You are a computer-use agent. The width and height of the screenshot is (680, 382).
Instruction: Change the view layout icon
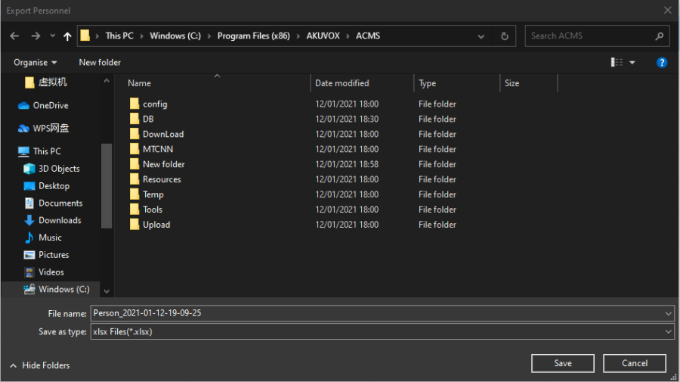pyautogui.click(x=617, y=62)
